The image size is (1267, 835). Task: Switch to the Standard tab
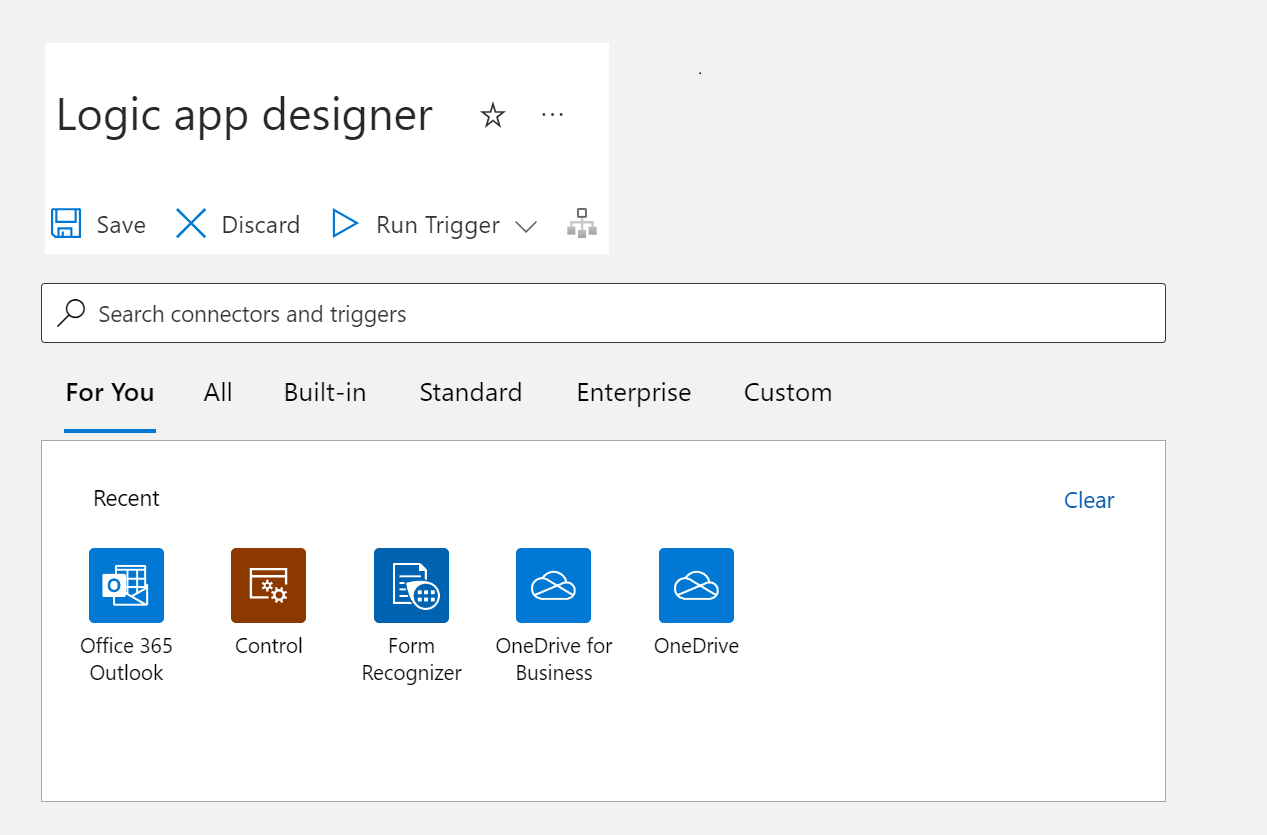click(470, 392)
